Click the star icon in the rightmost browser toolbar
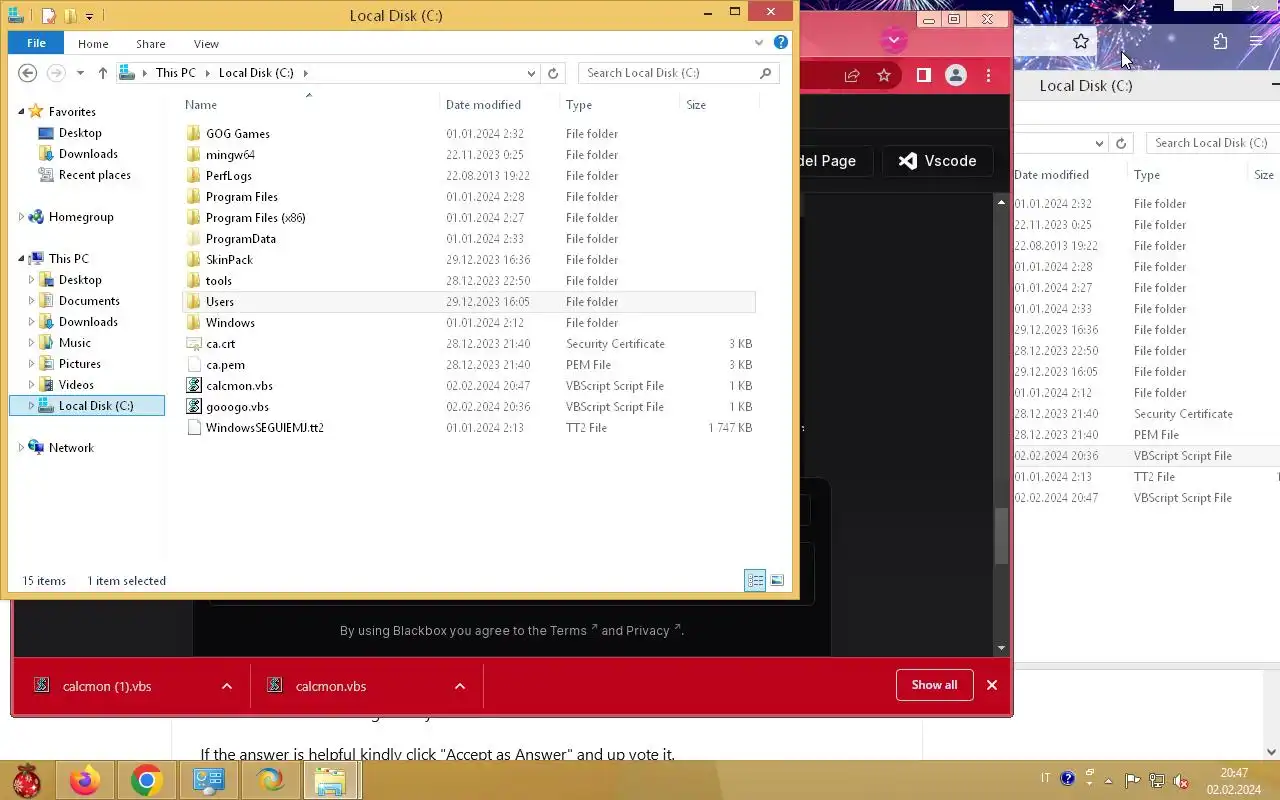This screenshot has height=800, width=1280. [1081, 42]
